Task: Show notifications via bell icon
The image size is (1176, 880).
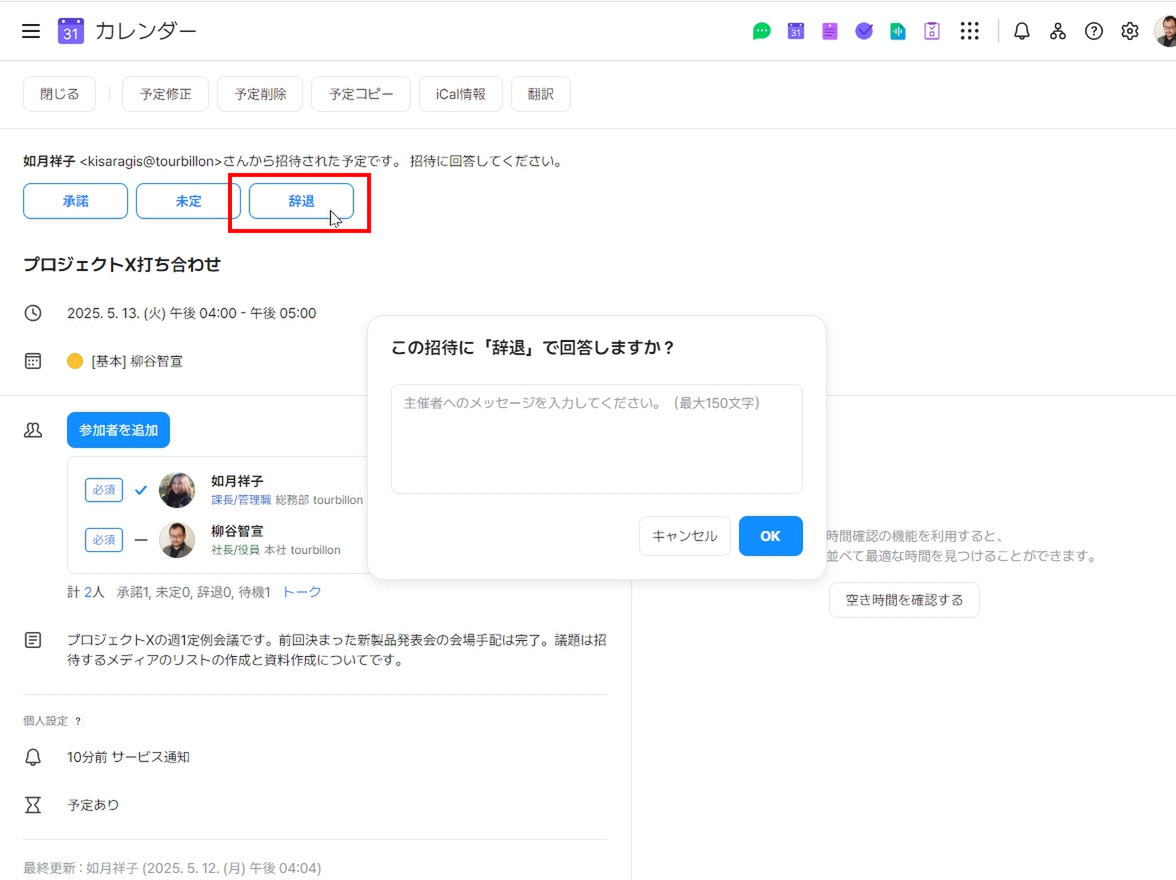Action: [x=1022, y=31]
